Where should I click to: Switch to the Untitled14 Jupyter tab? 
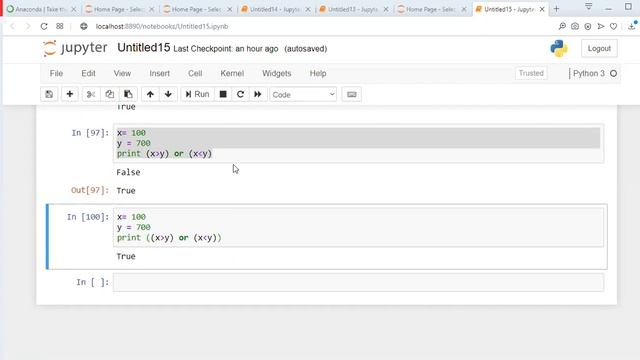276,9
